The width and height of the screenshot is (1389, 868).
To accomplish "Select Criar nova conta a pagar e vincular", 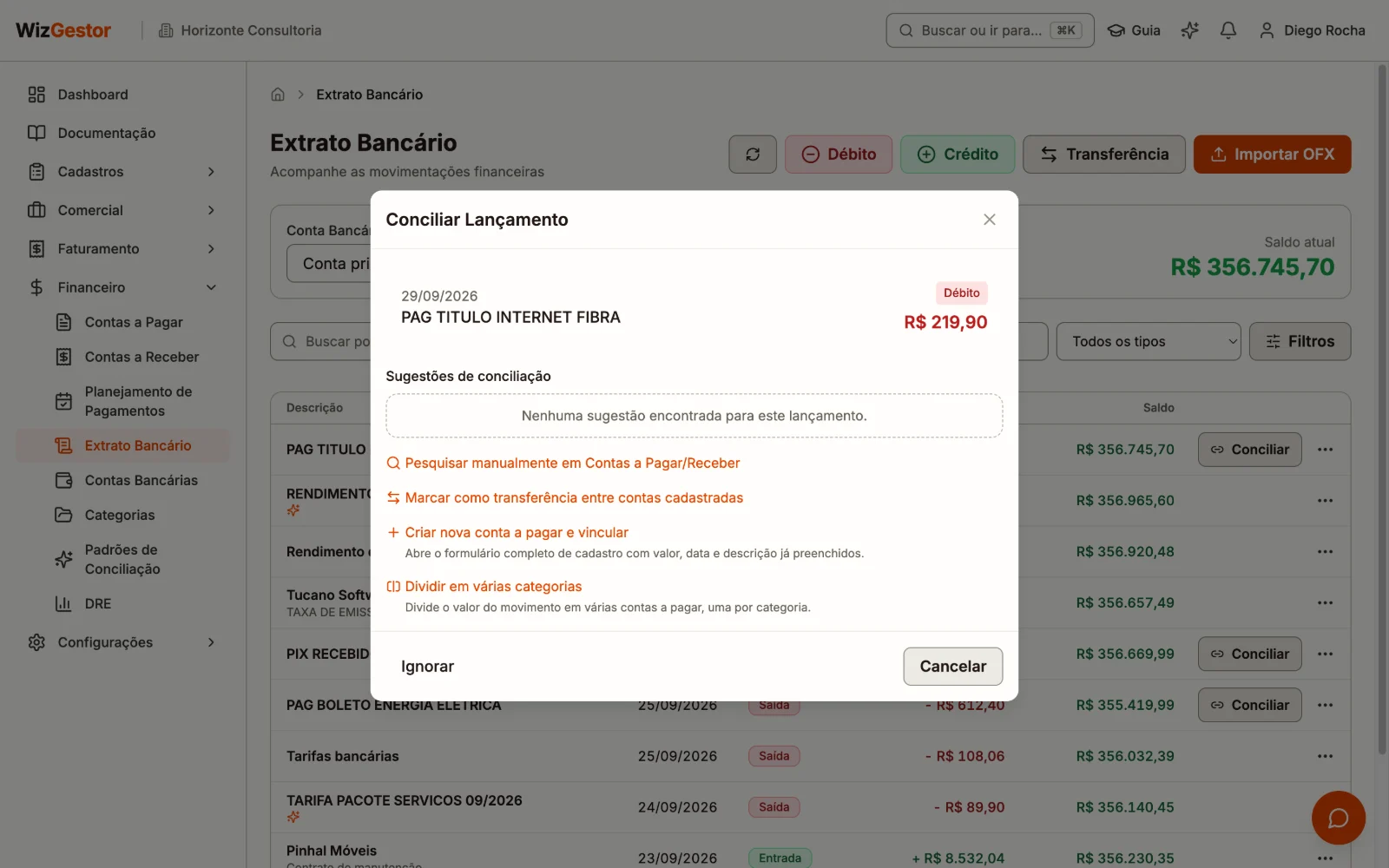I will [508, 533].
